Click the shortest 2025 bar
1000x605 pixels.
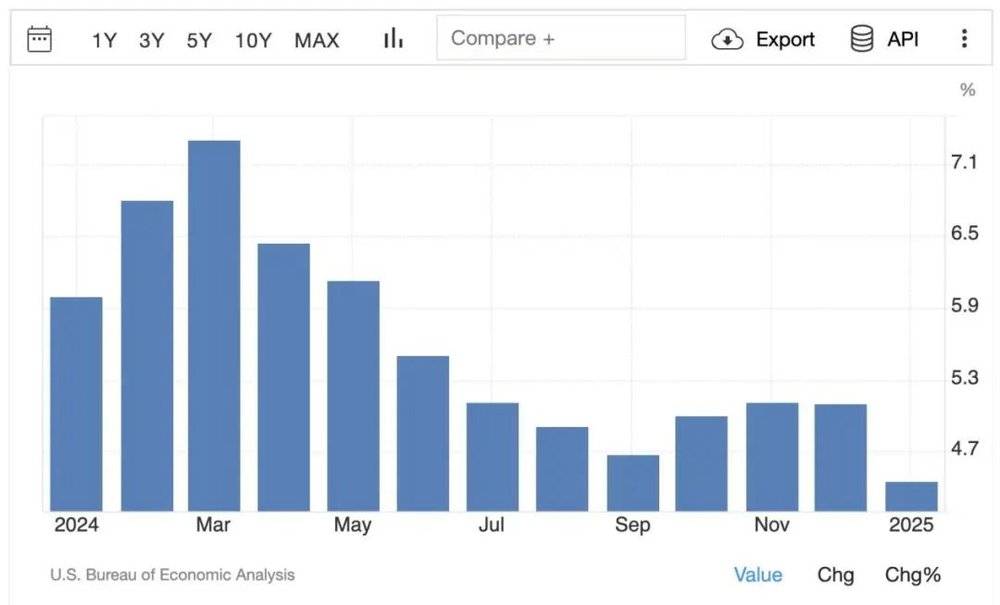(911, 497)
